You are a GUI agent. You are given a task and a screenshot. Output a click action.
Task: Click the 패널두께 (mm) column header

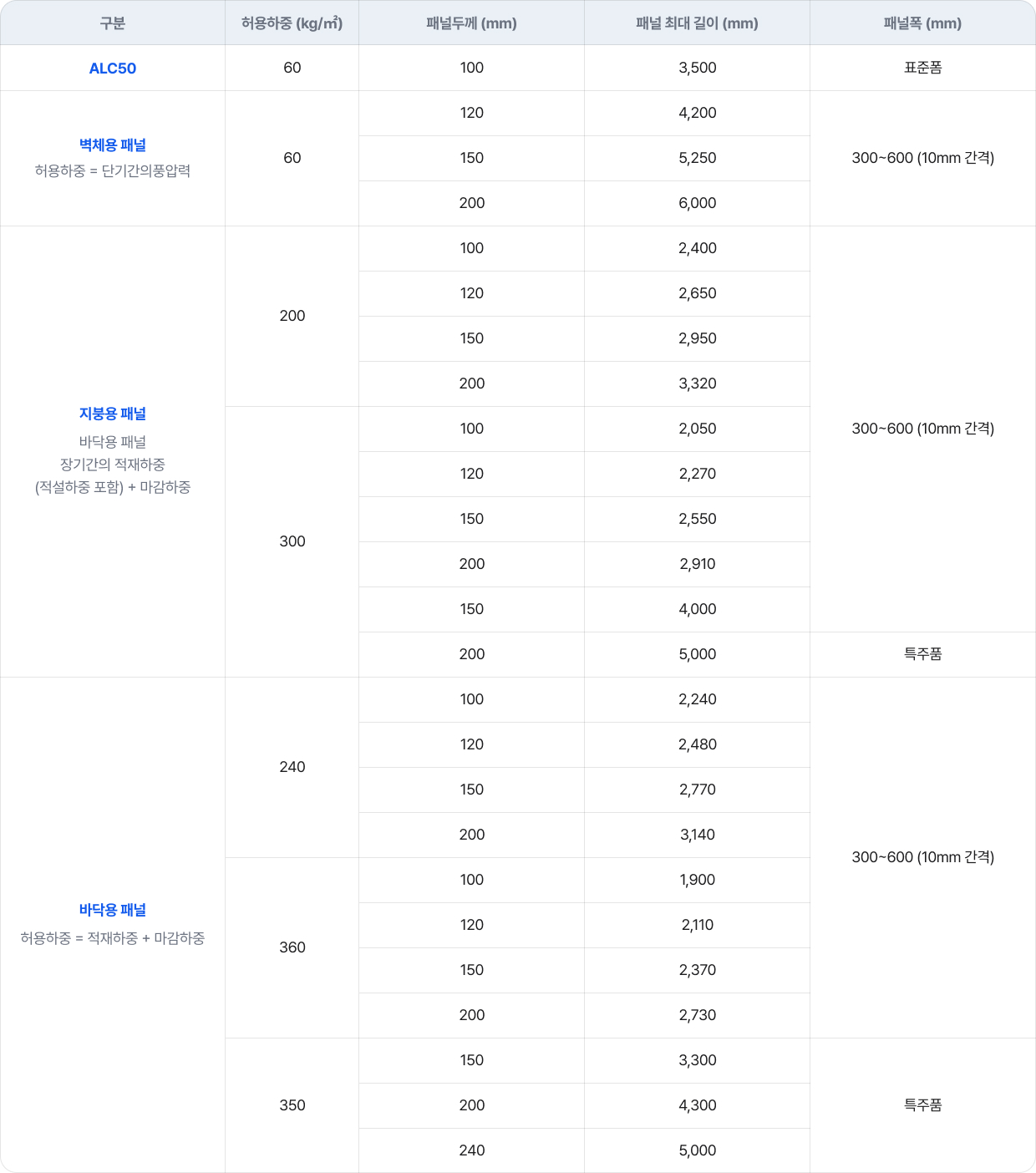(x=471, y=23)
